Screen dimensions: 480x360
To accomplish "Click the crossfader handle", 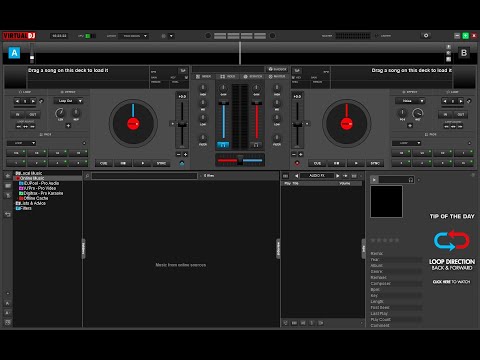I will [240, 160].
